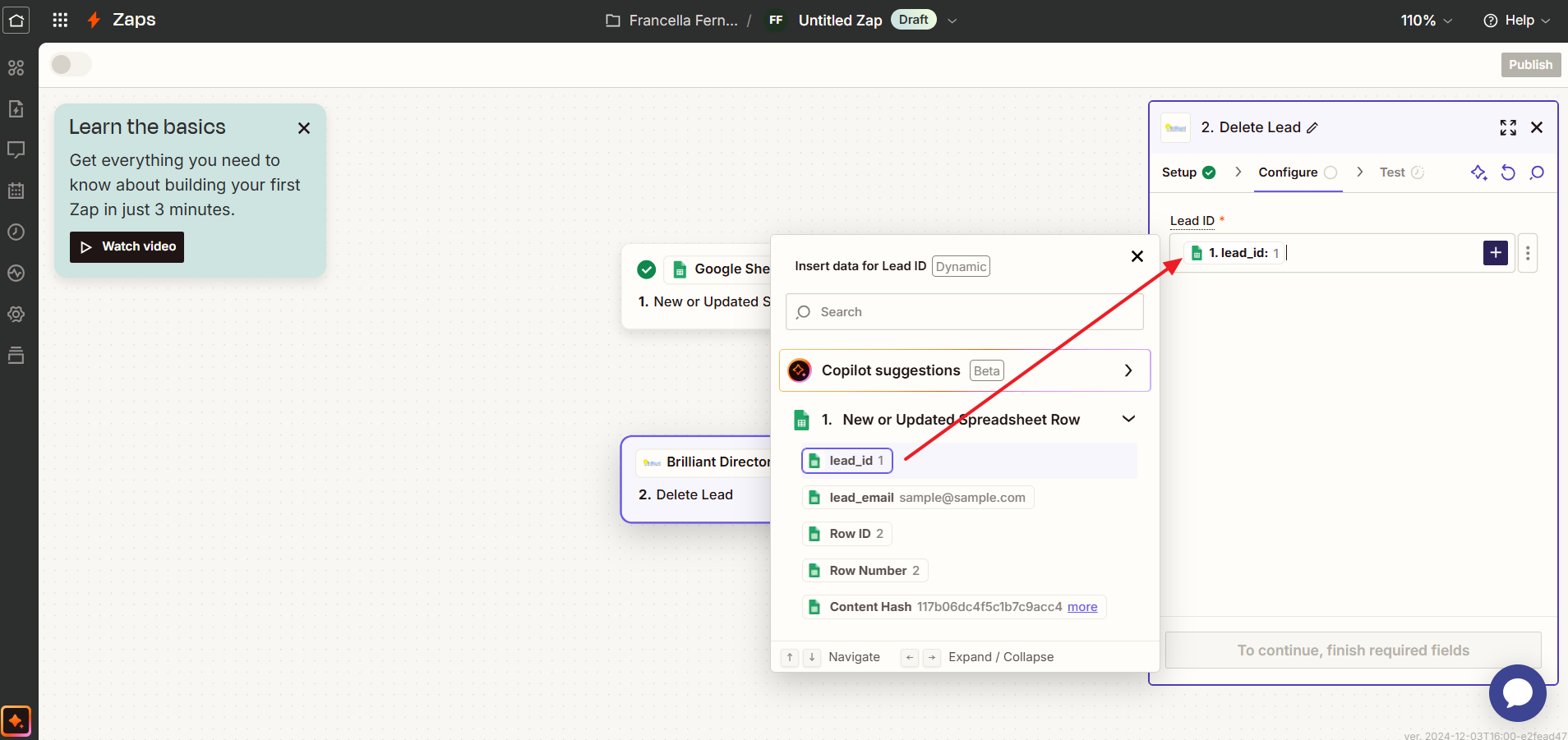Open the Copilot sparkle icon at bottom left
1568x740 pixels.
[x=16, y=721]
